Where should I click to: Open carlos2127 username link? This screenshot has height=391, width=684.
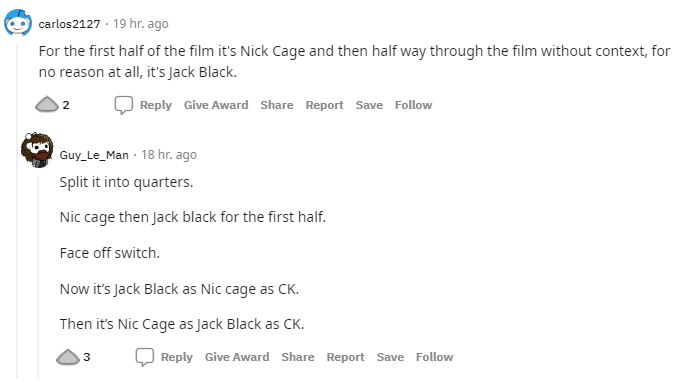69,24
